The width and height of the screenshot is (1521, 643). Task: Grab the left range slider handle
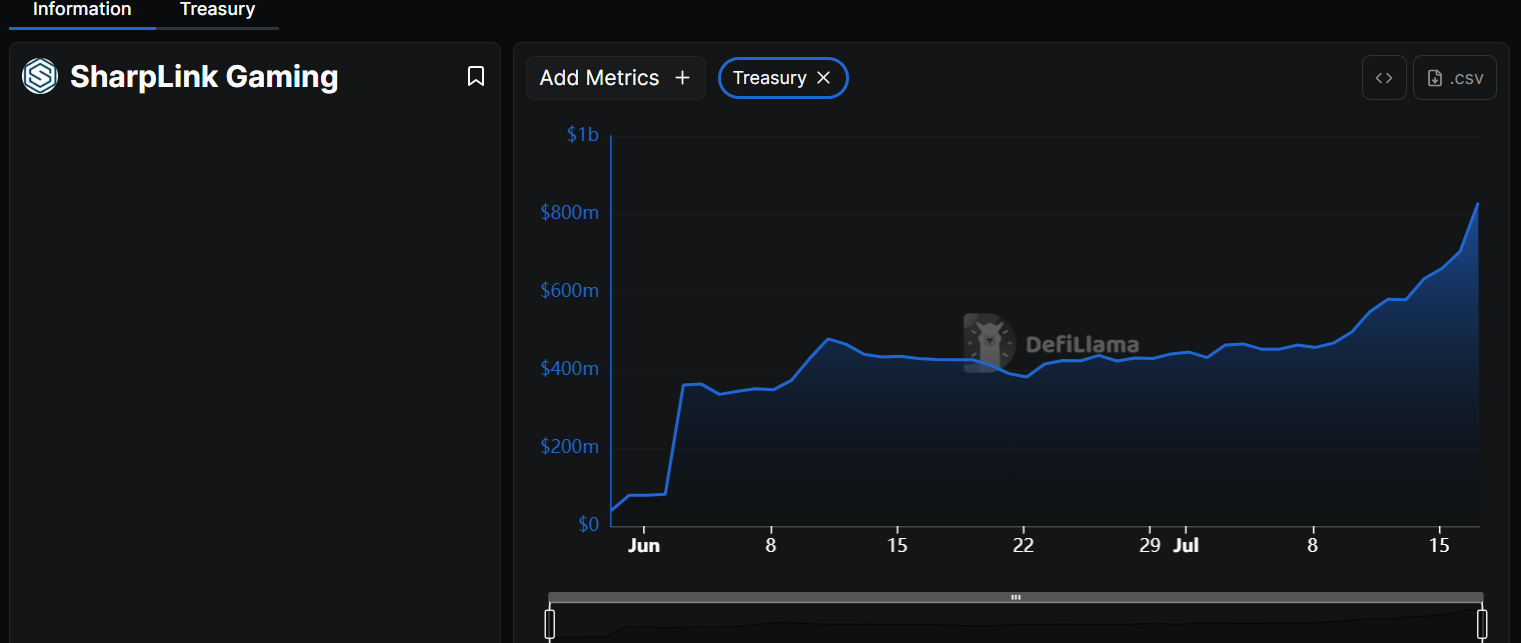coord(549,624)
